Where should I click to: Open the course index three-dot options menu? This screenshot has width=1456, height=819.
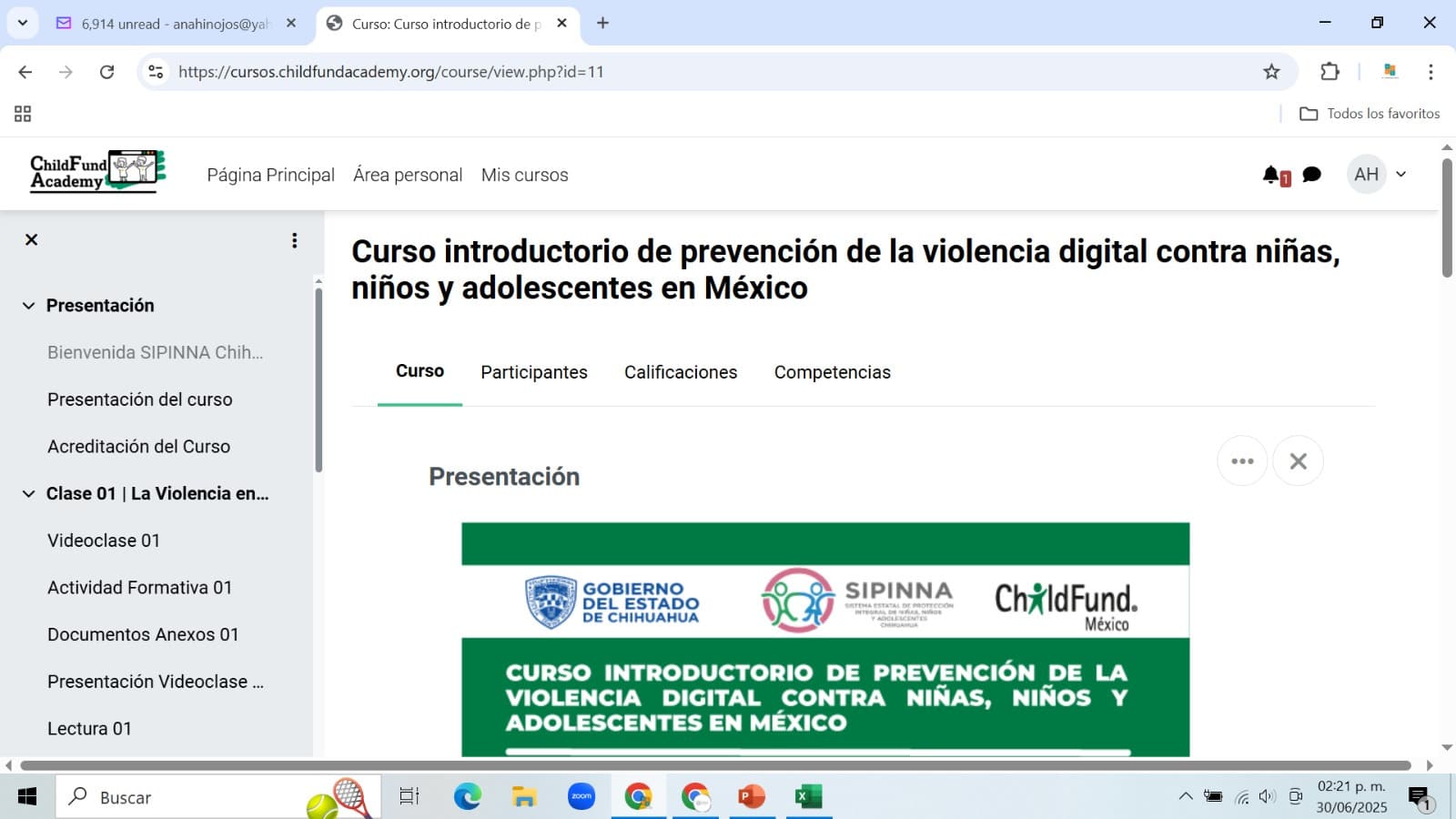pyautogui.click(x=294, y=240)
